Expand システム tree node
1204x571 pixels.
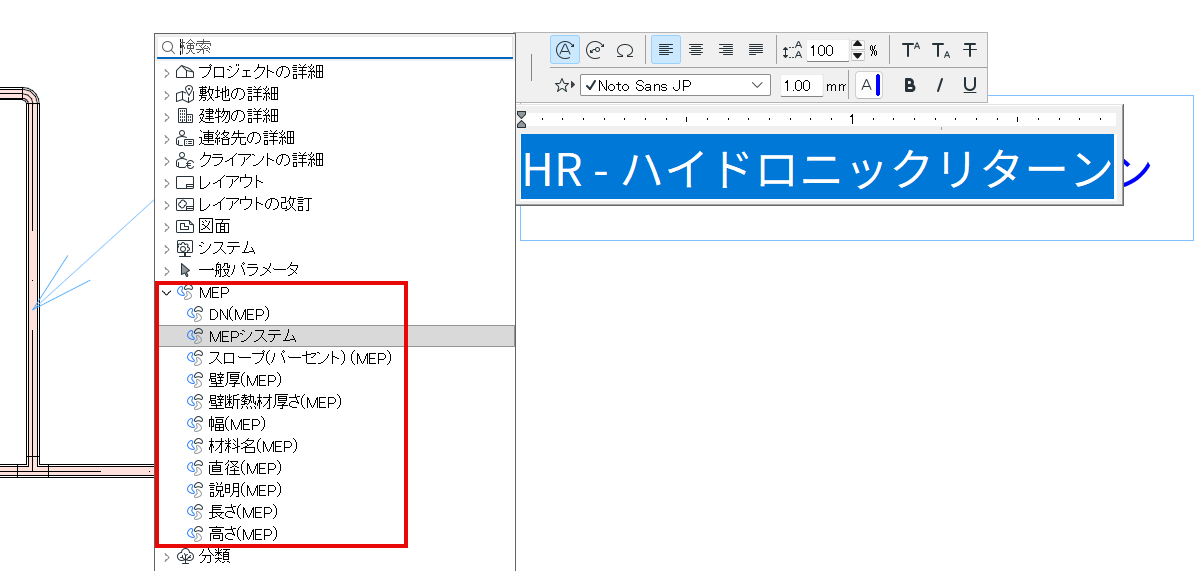(x=166, y=248)
